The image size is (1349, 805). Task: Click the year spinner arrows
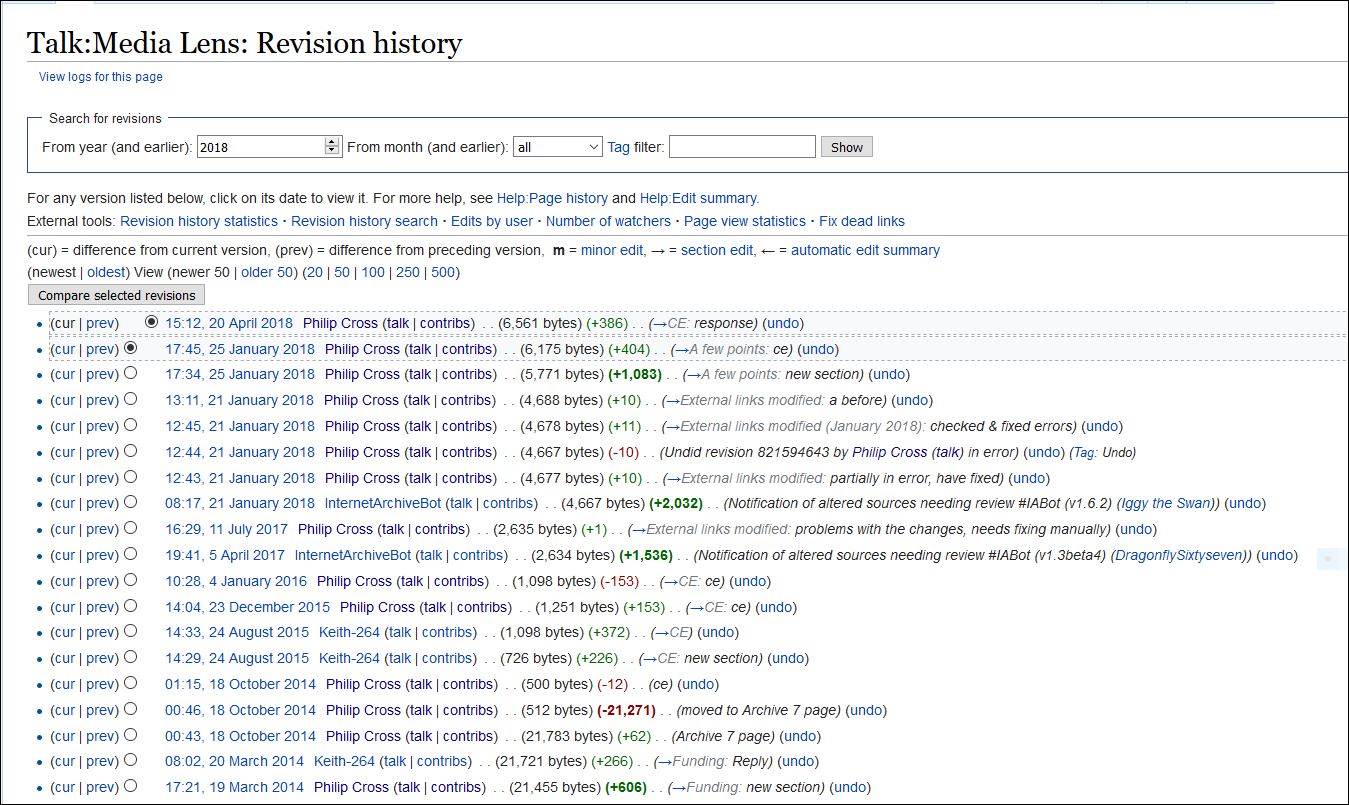333,147
